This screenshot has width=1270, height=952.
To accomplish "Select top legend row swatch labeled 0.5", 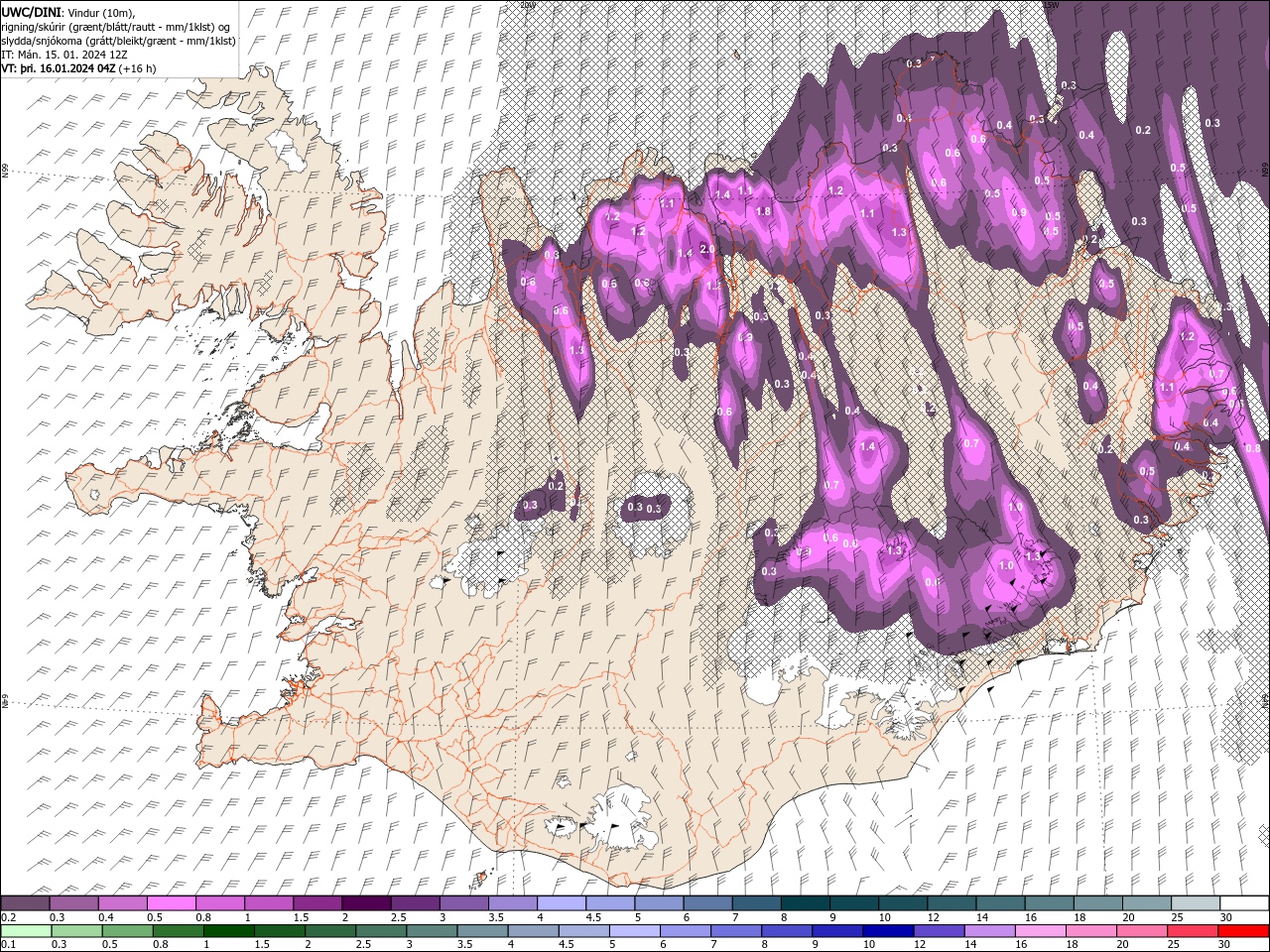I will pos(171,903).
